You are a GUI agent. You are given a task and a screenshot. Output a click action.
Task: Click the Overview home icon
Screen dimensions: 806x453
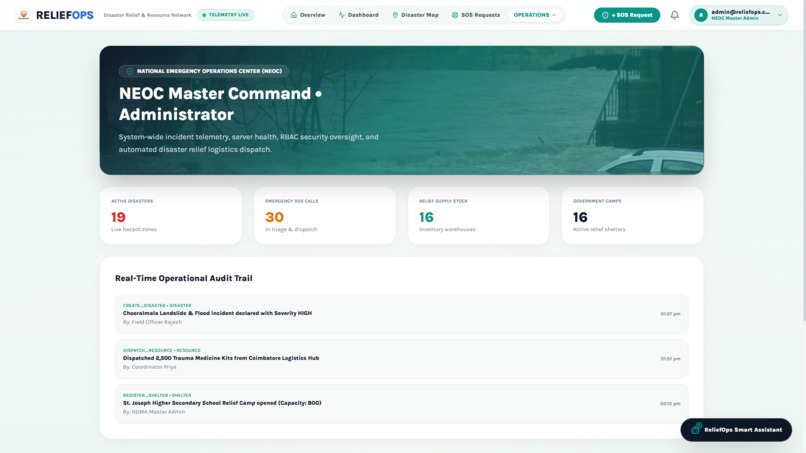(294, 15)
